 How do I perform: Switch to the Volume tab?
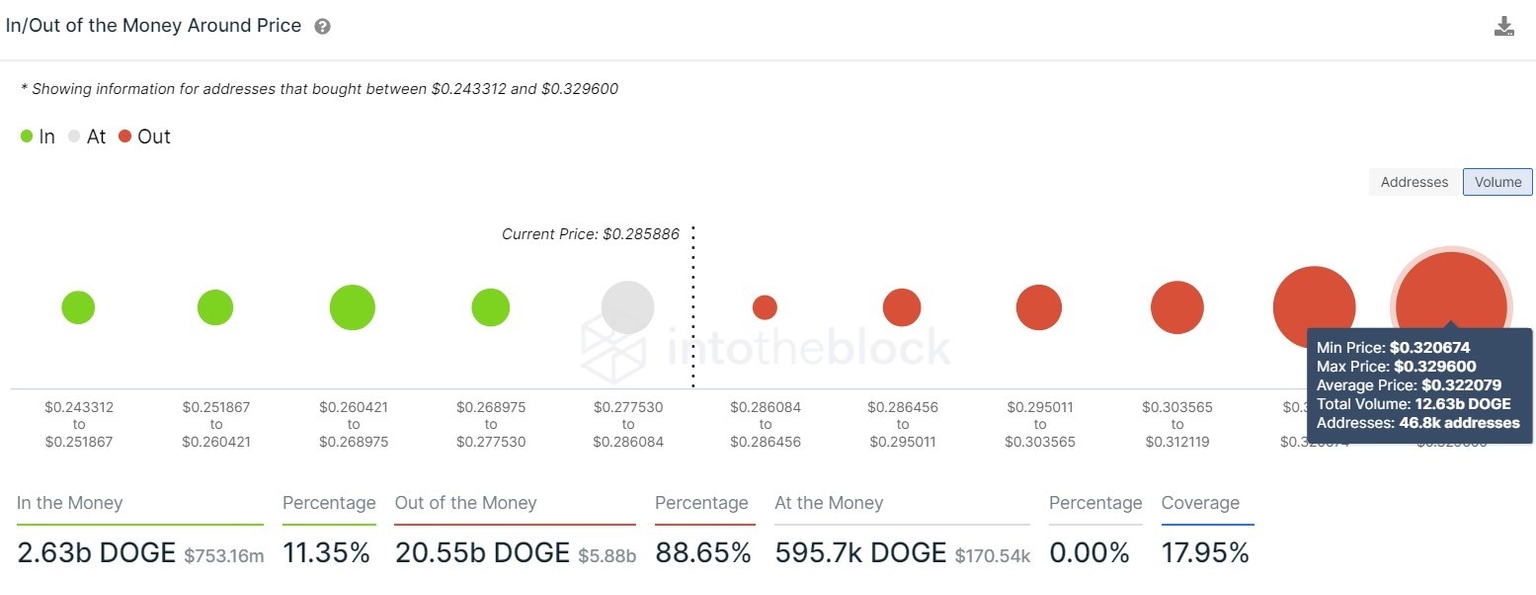click(x=1497, y=182)
